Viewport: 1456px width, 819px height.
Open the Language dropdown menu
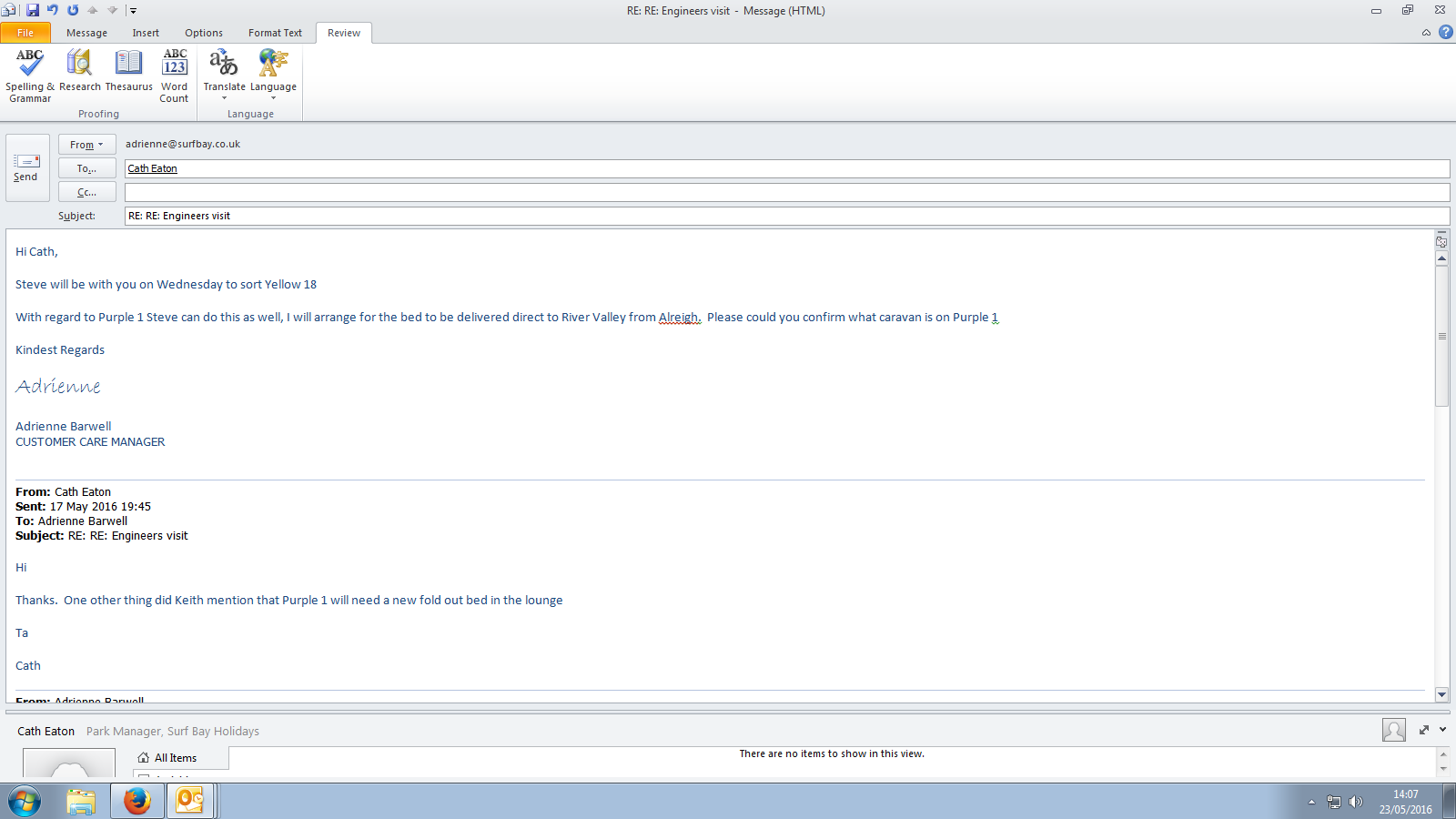[x=273, y=75]
